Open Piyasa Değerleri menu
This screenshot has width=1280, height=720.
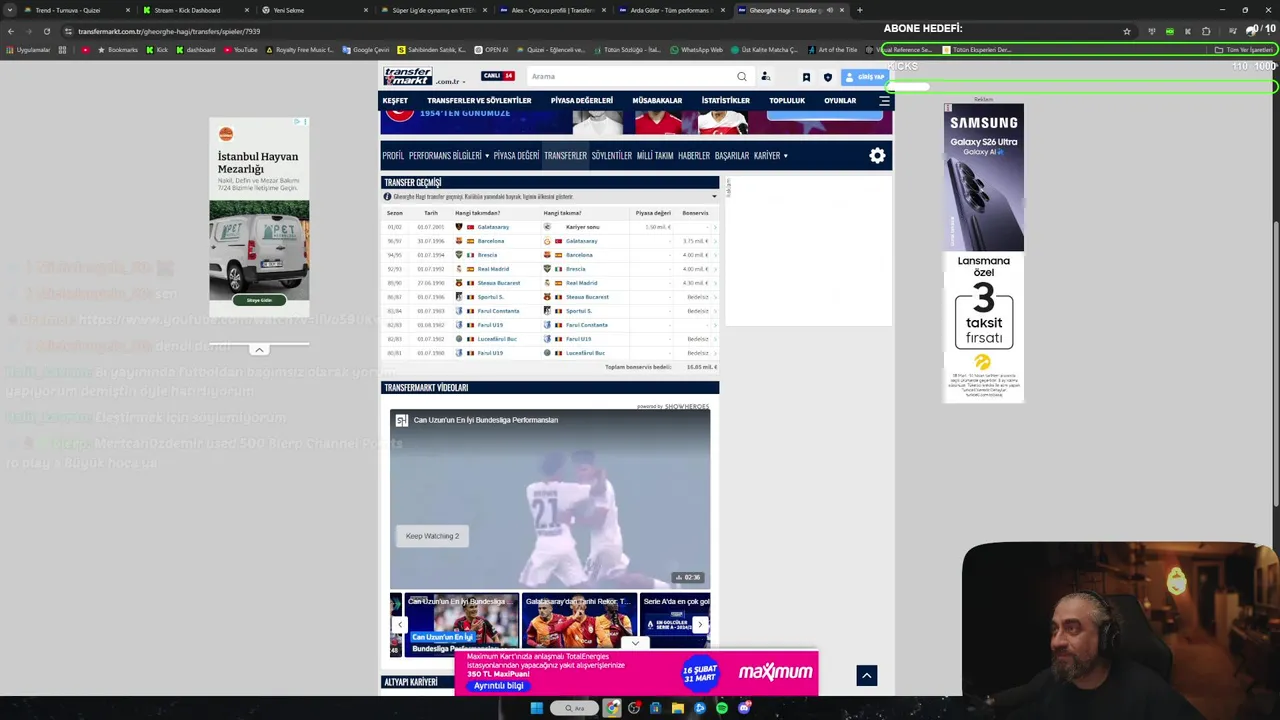(x=581, y=101)
